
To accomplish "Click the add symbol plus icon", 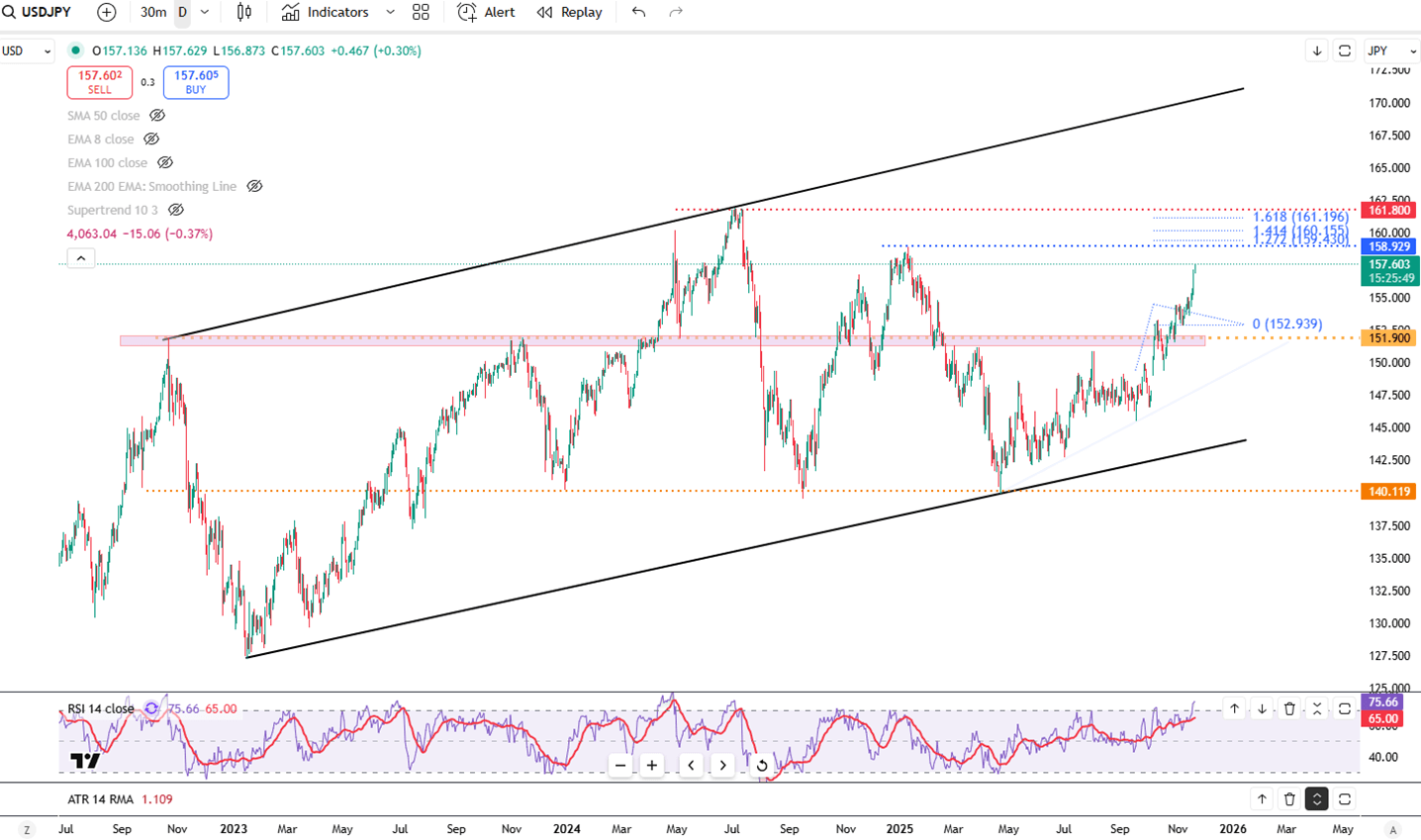I will click(x=106, y=12).
